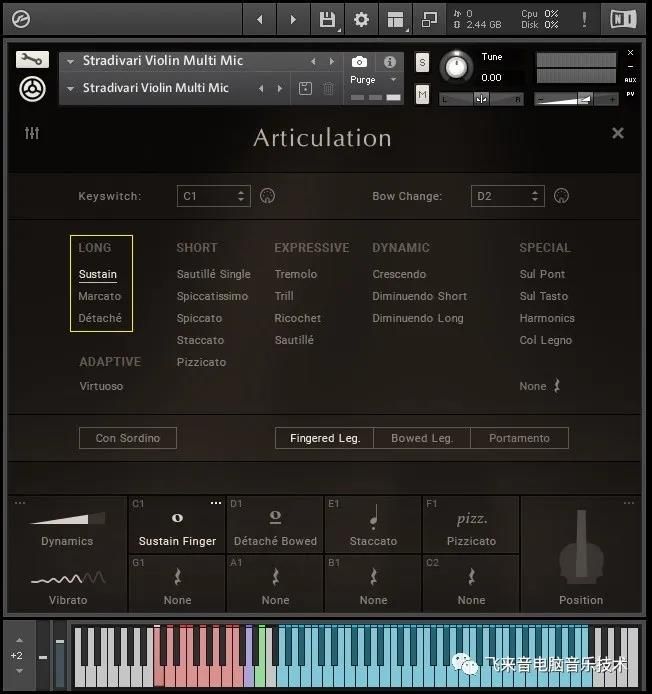The height and width of the screenshot is (694, 652).
Task: Toggle PV performance view
Action: click(x=630, y=94)
